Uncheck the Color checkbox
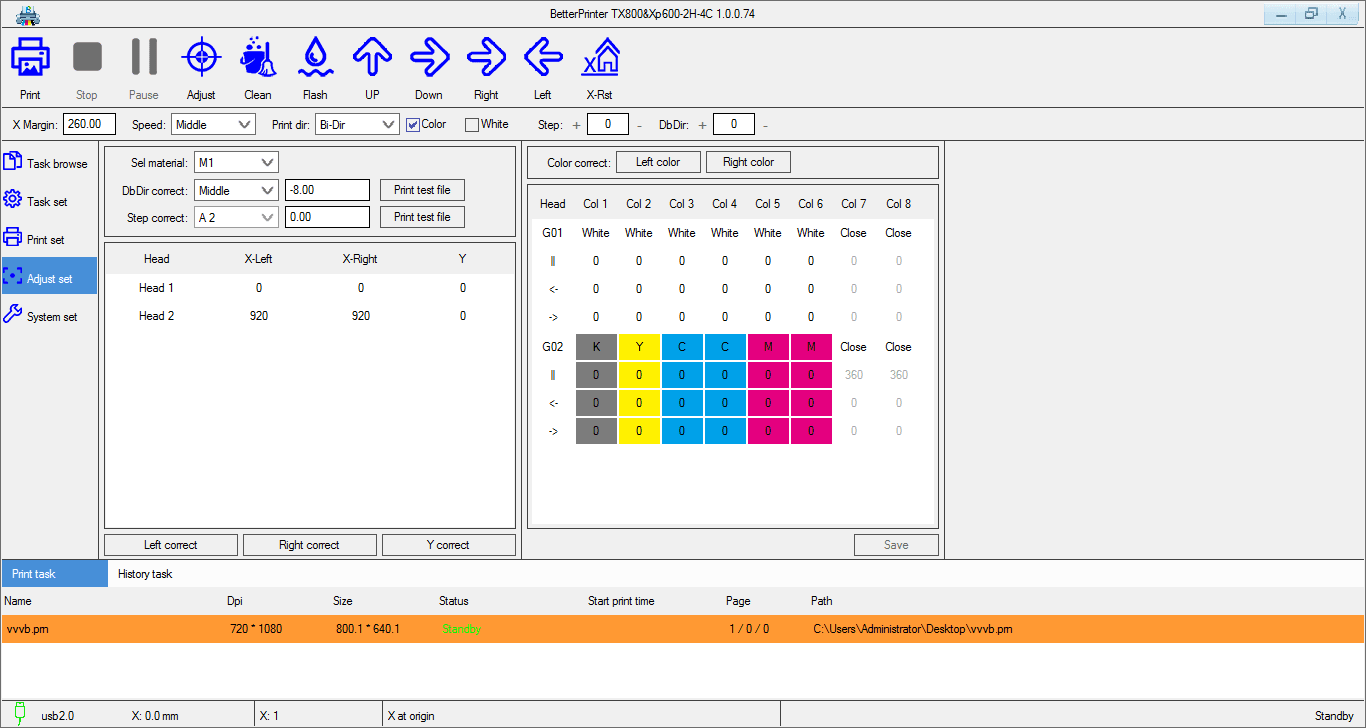1366x728 pixels. 413,125
